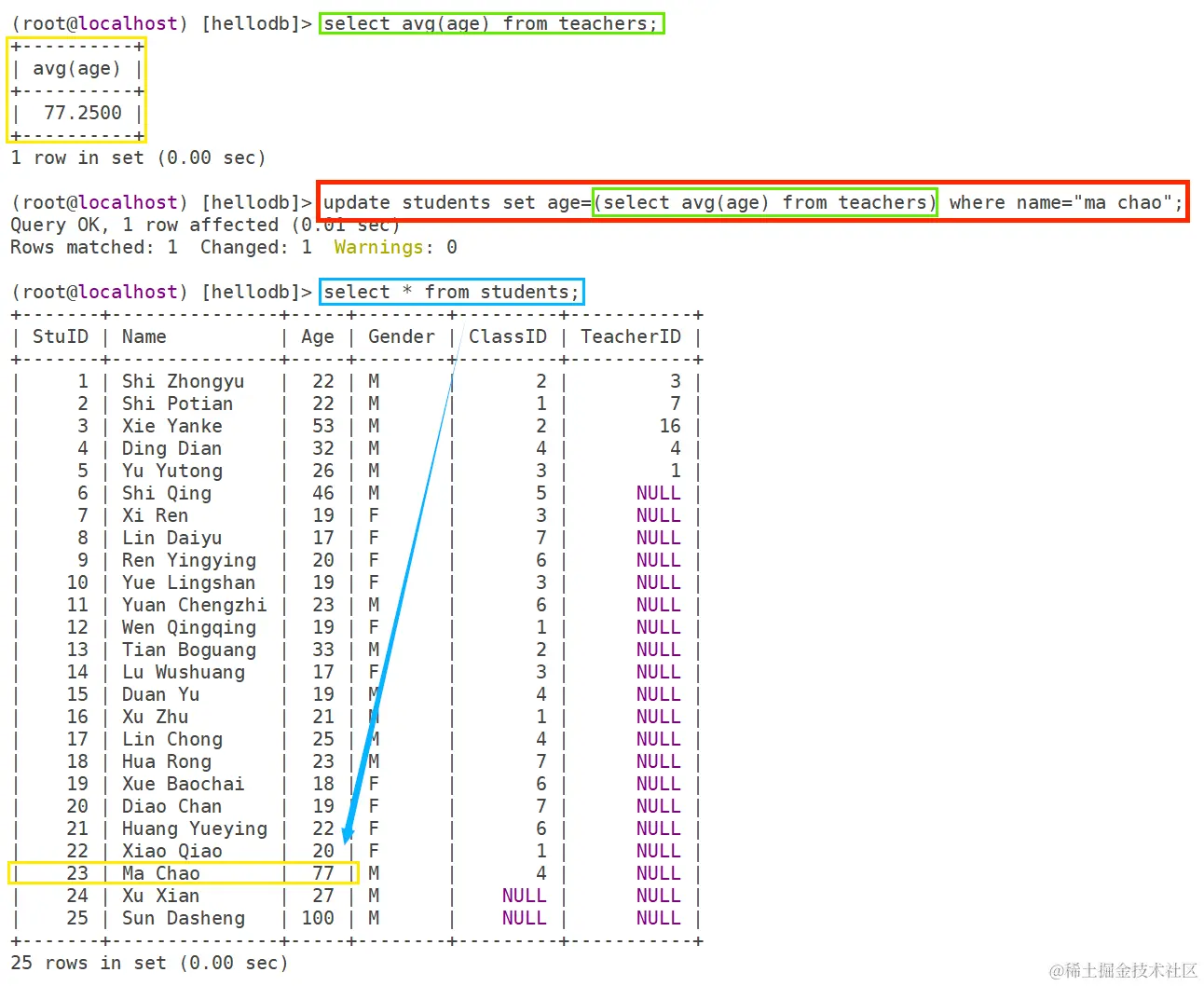Click 'Query OK, 1 row affected' text

pos(144,225)
